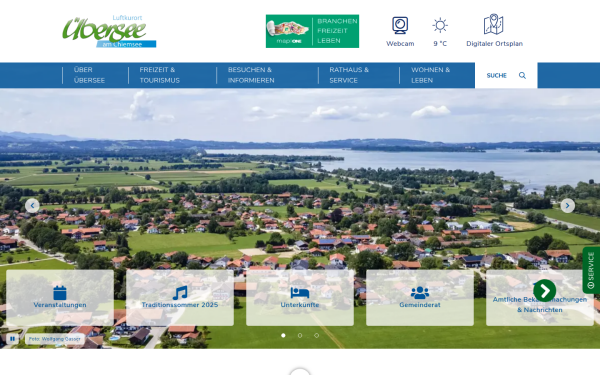Screen dimensions: 600x375
Task: Click the Foto: Wolfgang Gasser credit
Action: pos(55,339)
